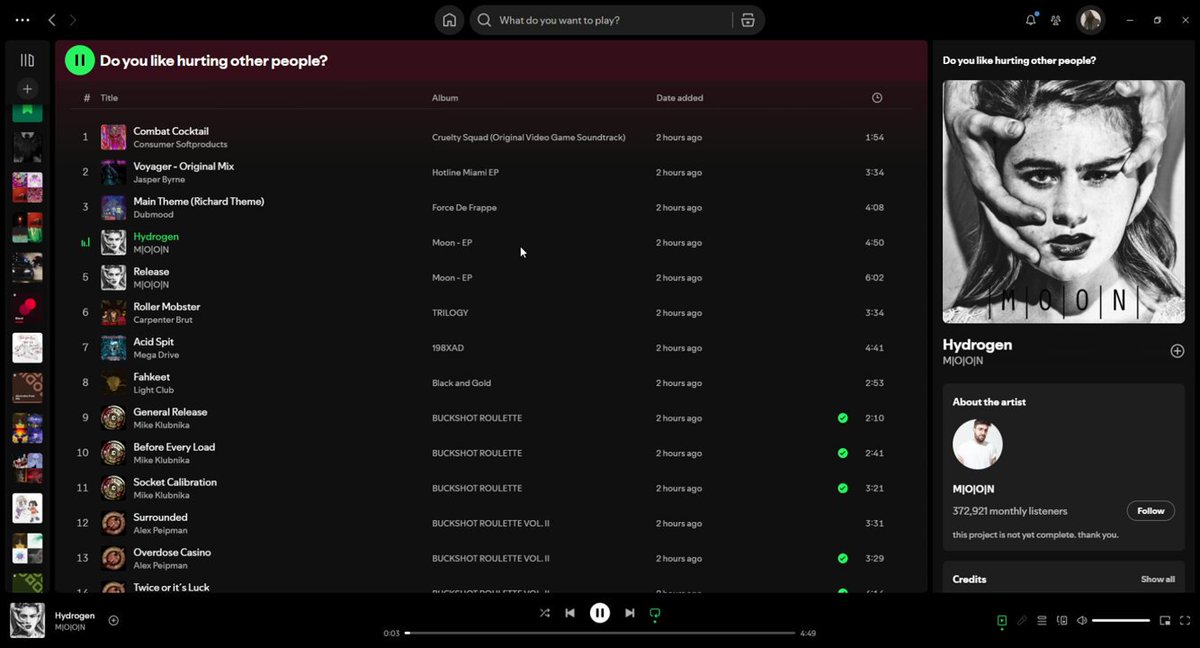Open the M|O|O|N album cover in side panel
Viewport: 1200px width, 648px height.
coord(1064,202)
